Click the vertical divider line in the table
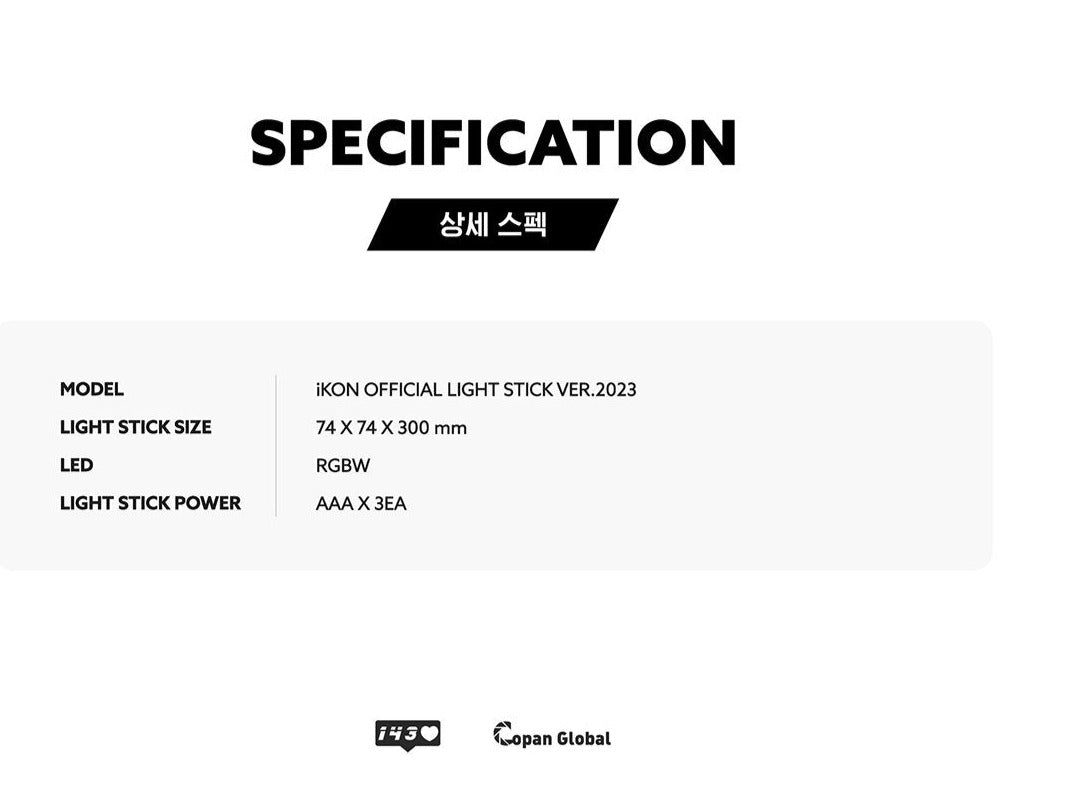This screenshot has height=793, width=1065. tap(276, 445)
